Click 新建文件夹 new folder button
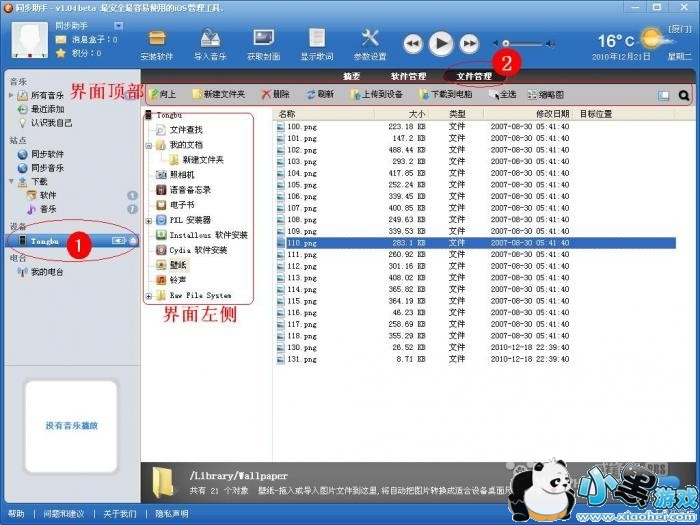 pyautogui.click(x=219, y=94)
